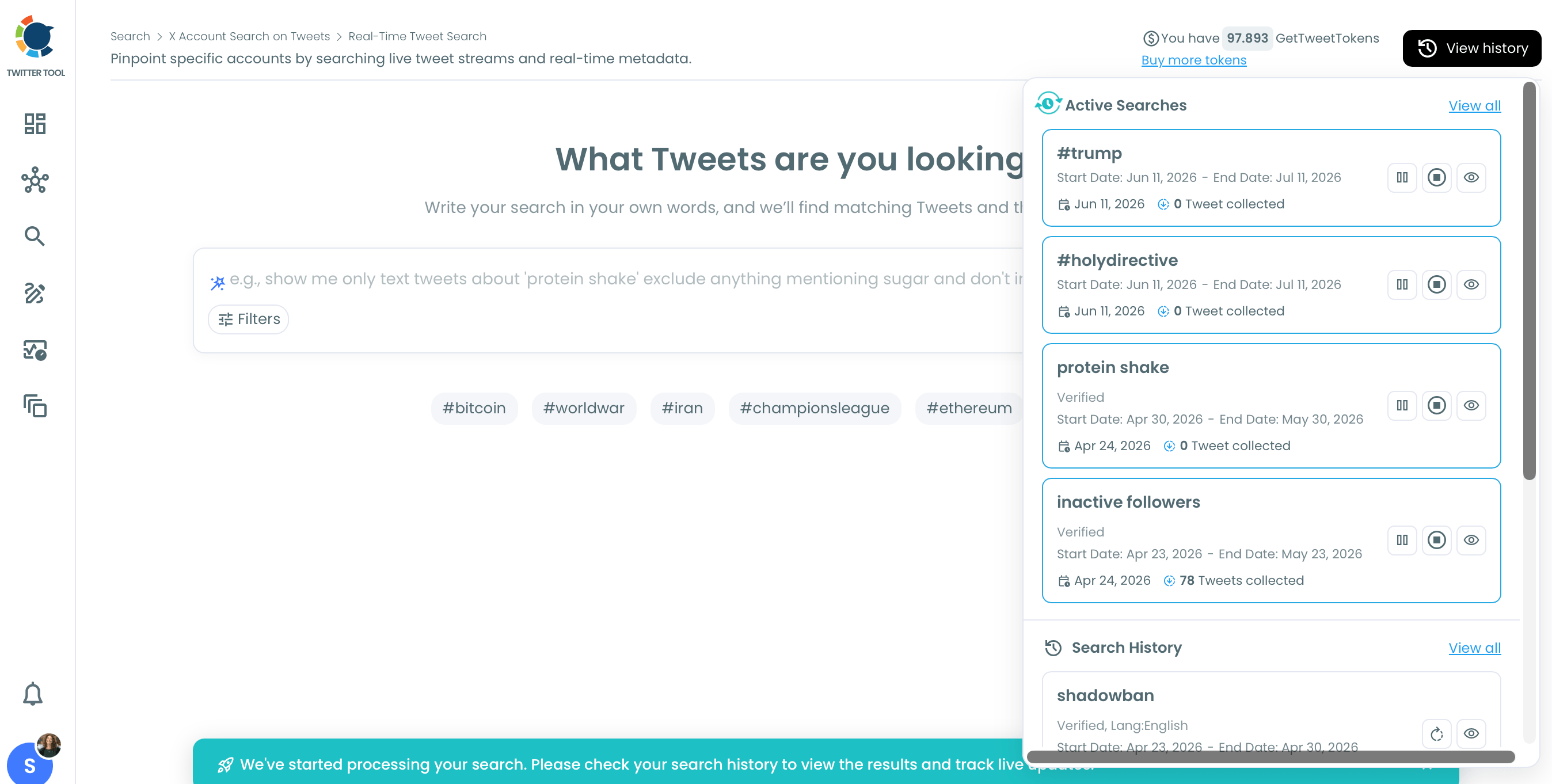Focus the tweet search prompt field

625,279
